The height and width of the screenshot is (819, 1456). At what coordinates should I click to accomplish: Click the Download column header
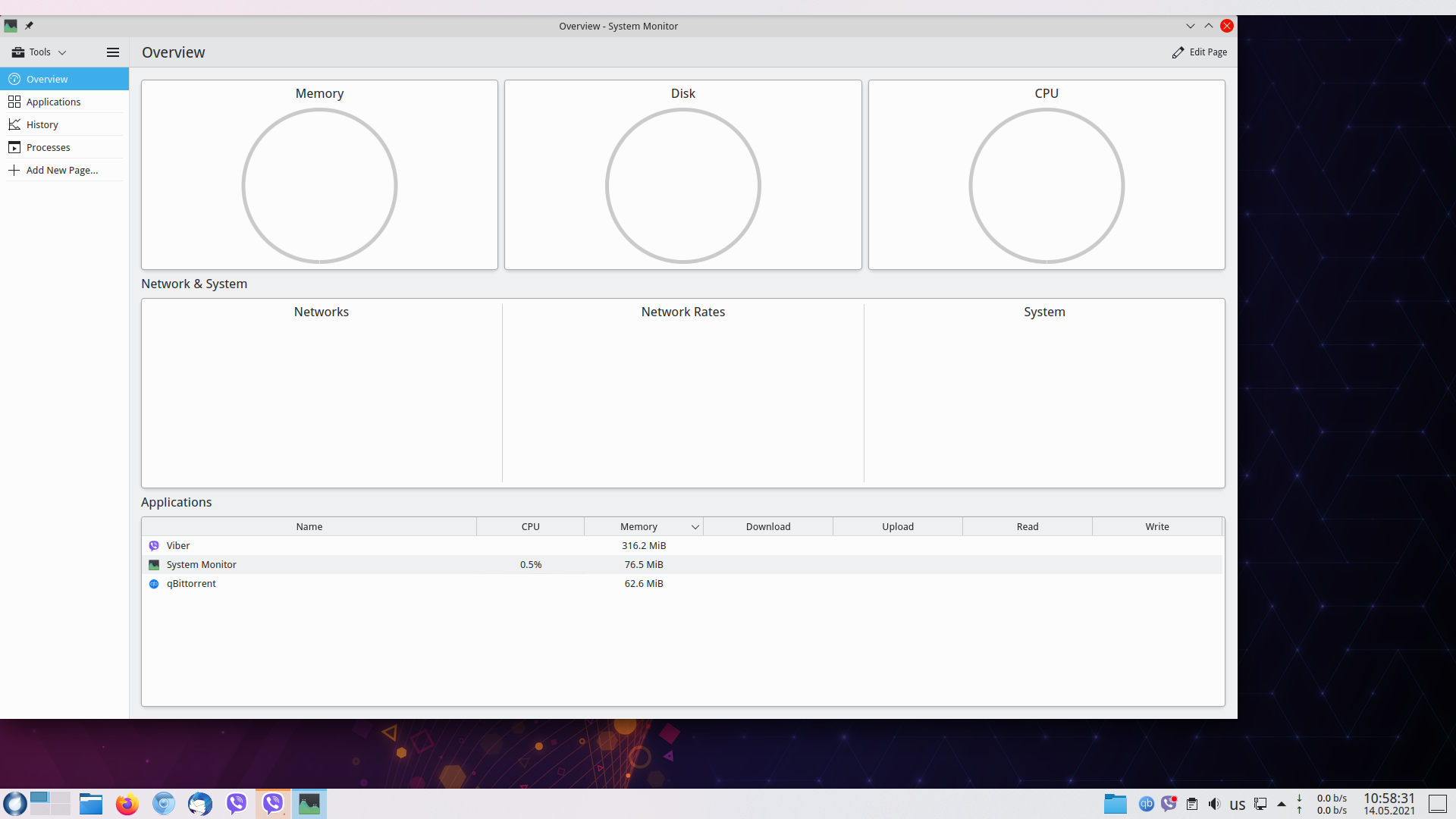click(x=767, y=527)
